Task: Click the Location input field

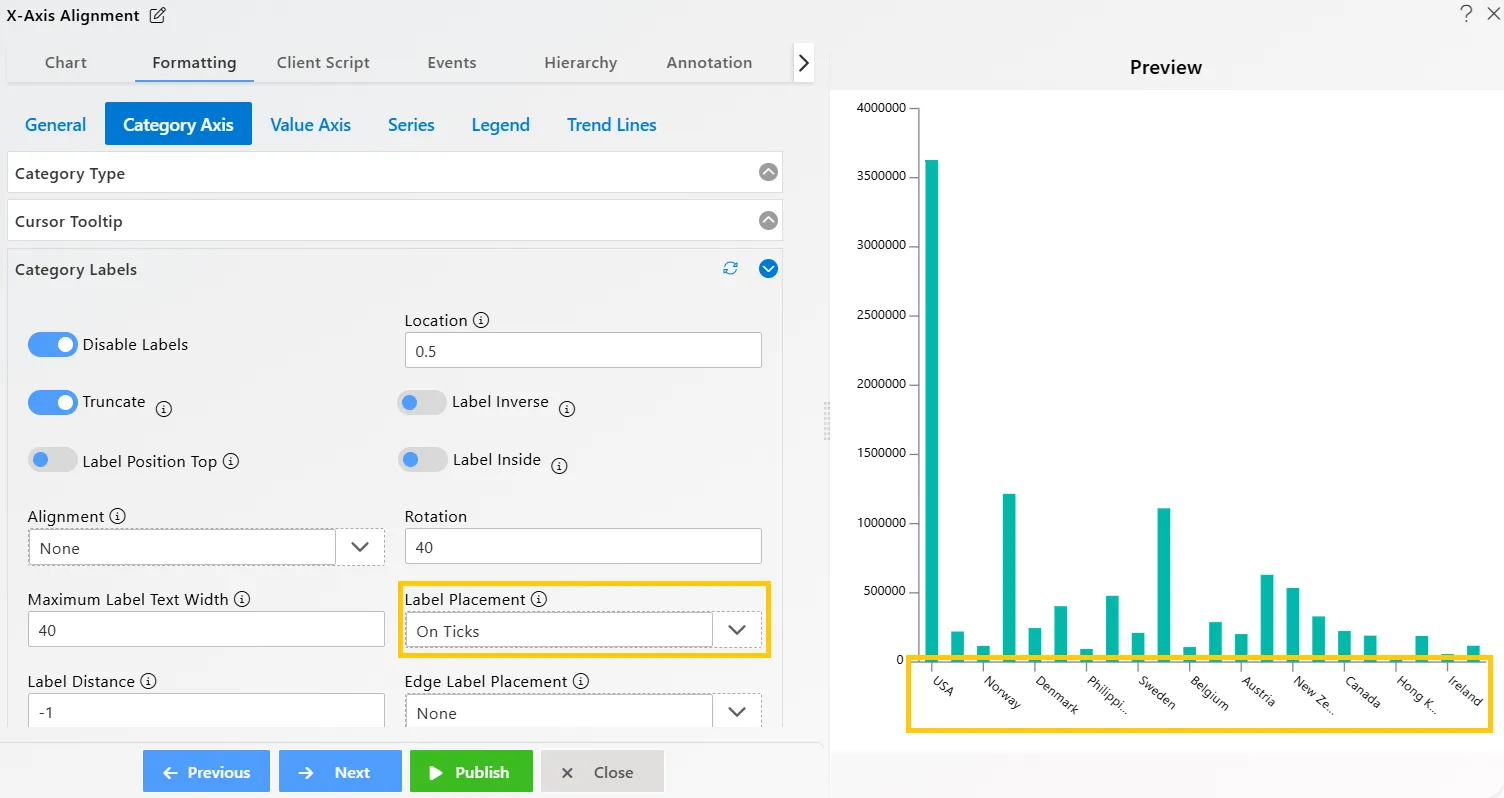Action: point(583,351)
